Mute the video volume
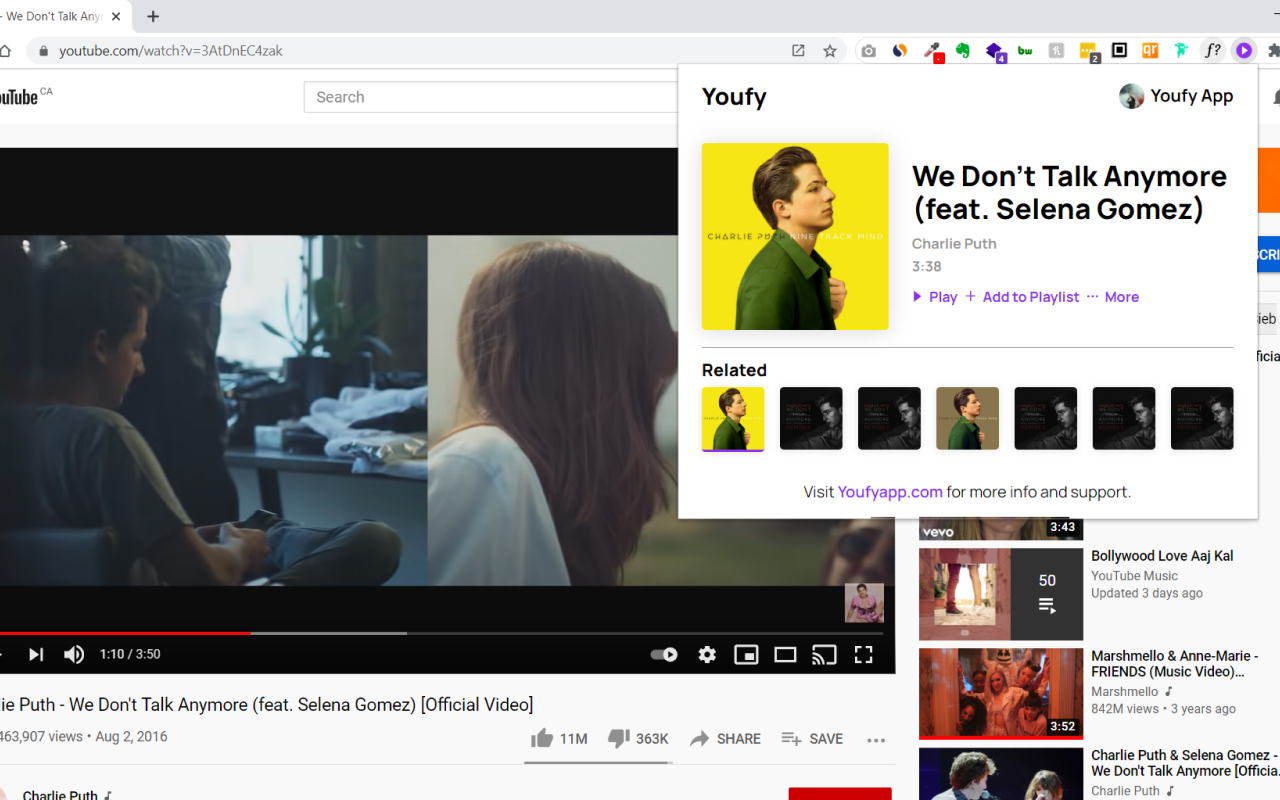Image resolution: width=1280 pixels, height=800 pixels. [73, 654]
